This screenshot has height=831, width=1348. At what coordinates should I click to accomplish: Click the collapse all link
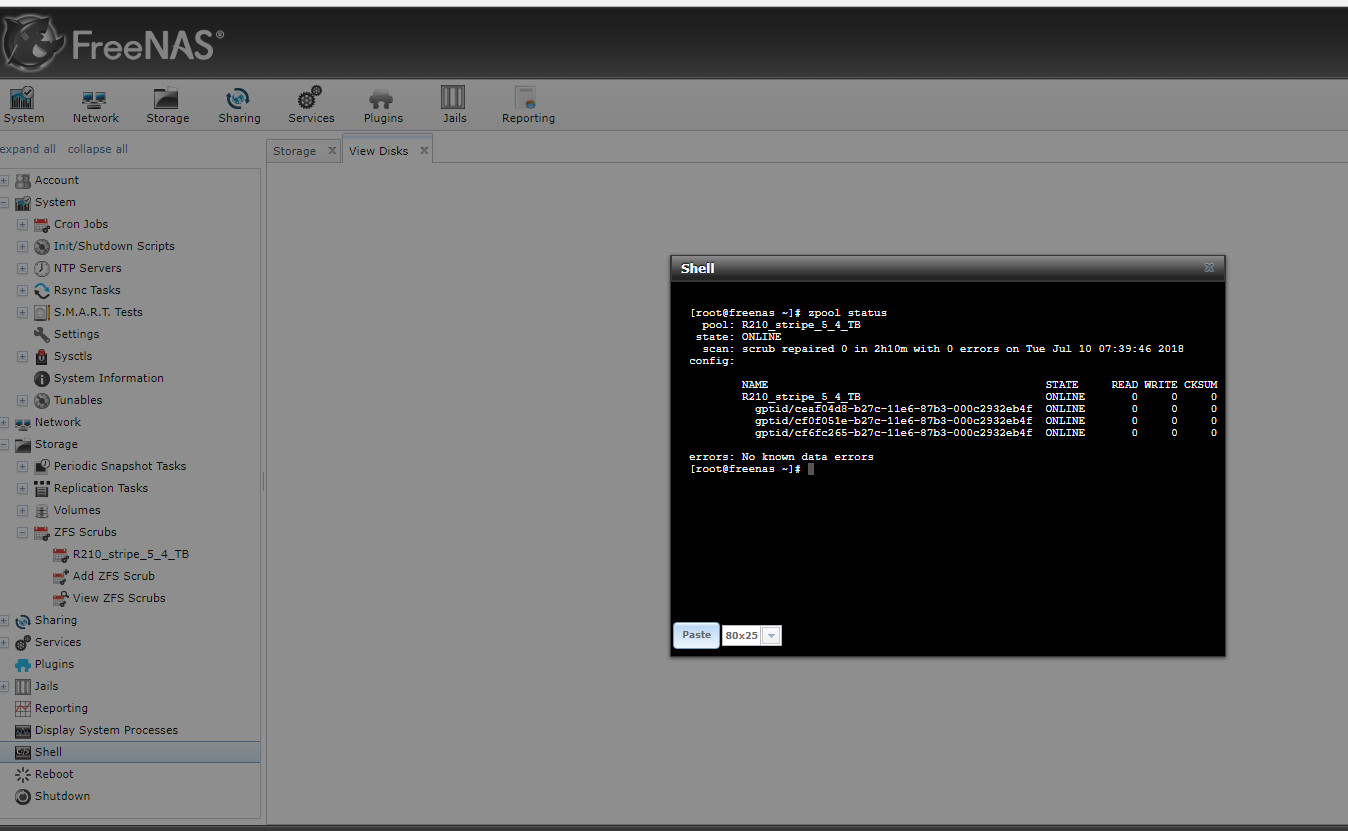(x=97, y=149)
